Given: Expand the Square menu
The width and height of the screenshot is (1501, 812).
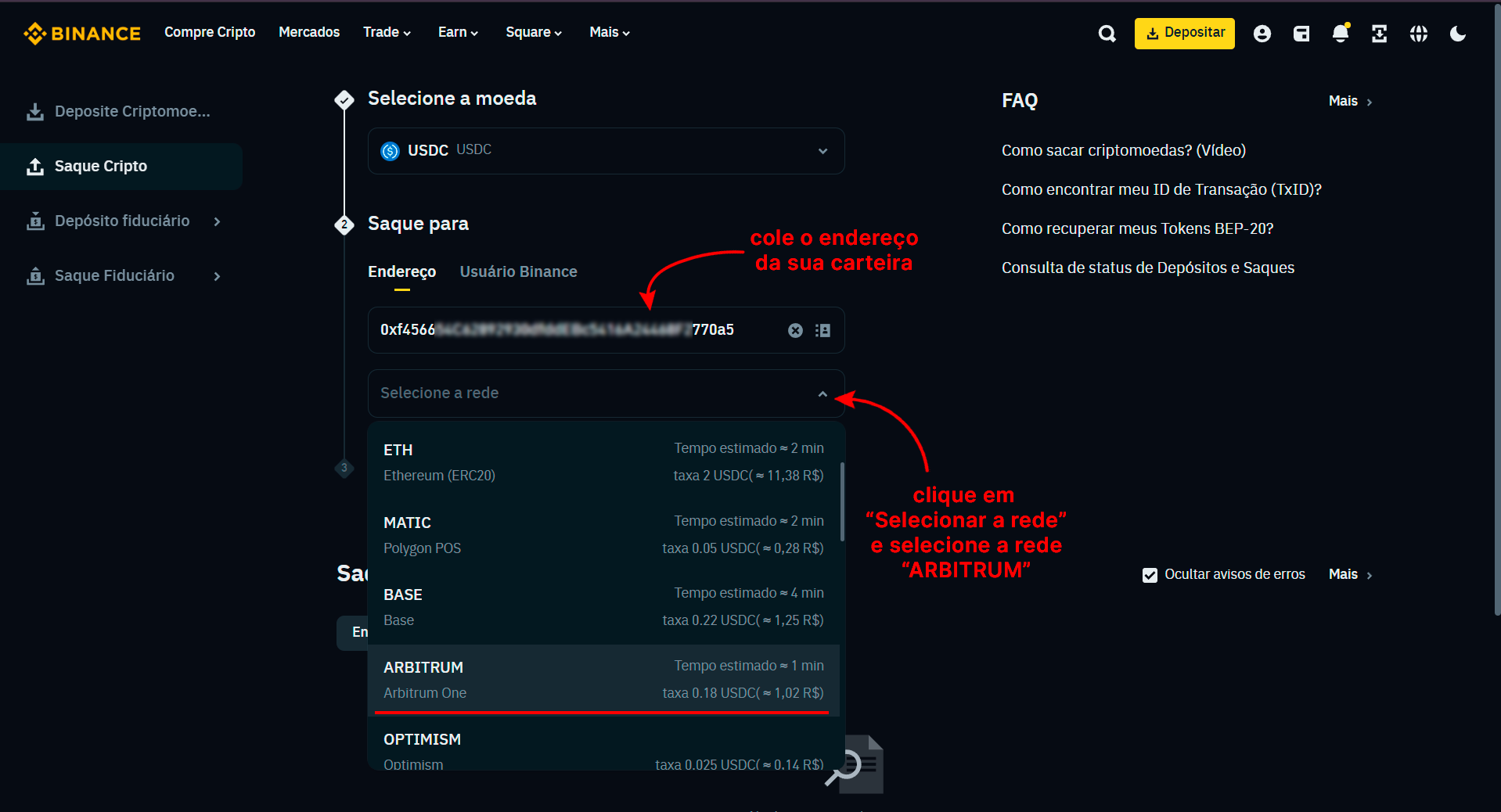Looking at the screenshot, I should [534, 32].
